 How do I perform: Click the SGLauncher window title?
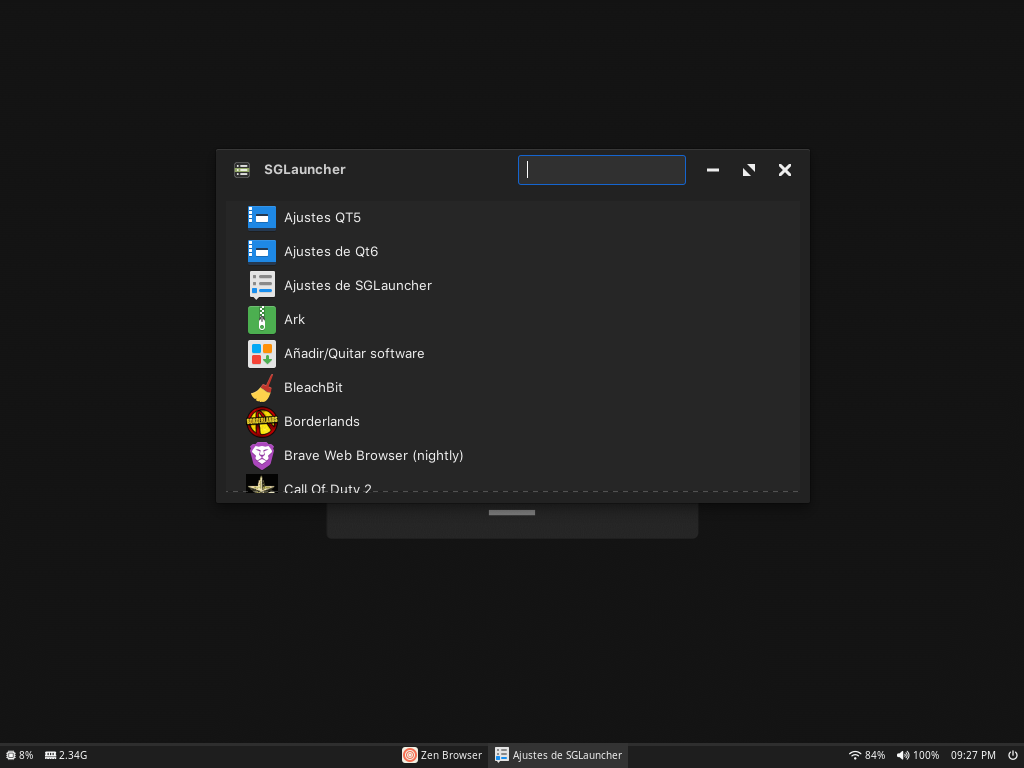305,170
